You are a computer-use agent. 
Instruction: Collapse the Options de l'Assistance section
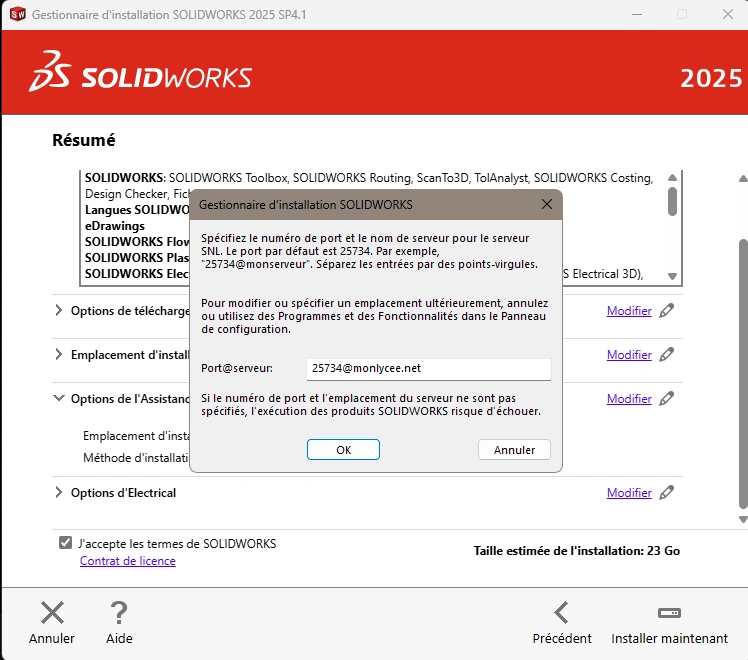click(x=58, y=398)
